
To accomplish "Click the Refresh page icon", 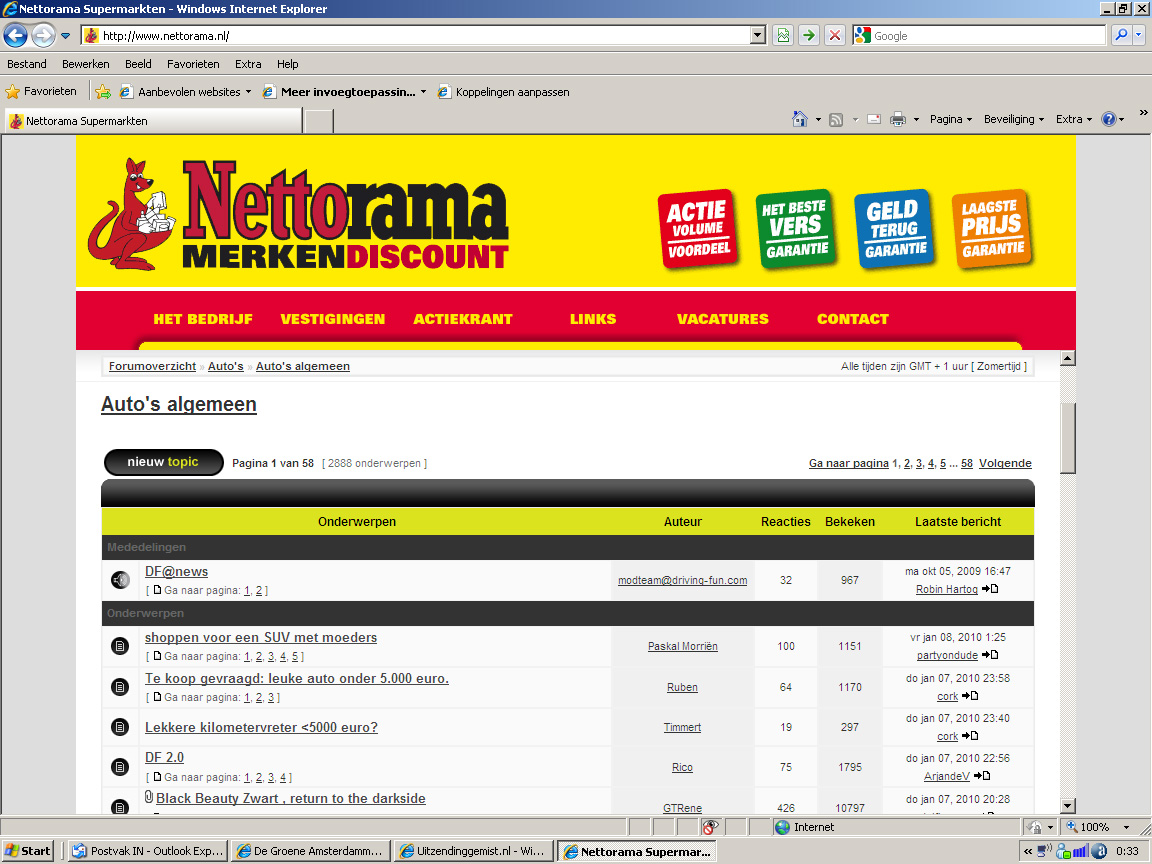I will [809, 36].
